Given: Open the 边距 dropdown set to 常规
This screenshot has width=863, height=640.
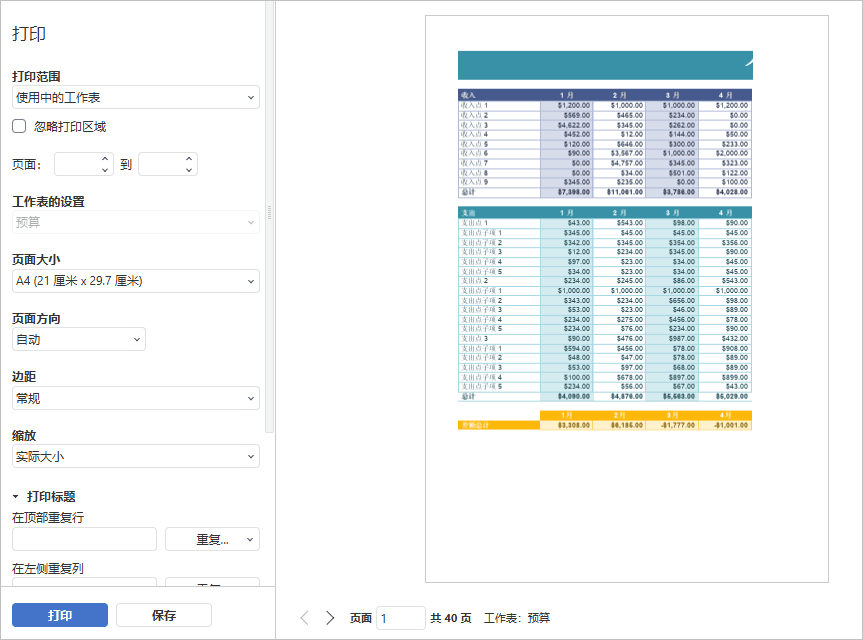Looking at the screenshot, I should (x=136, y=398).
